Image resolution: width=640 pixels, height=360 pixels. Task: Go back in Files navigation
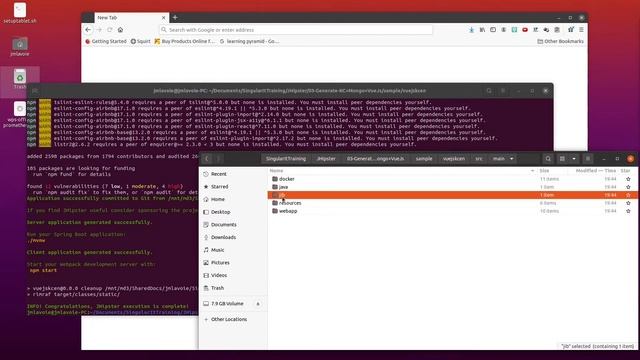point(207,159)
